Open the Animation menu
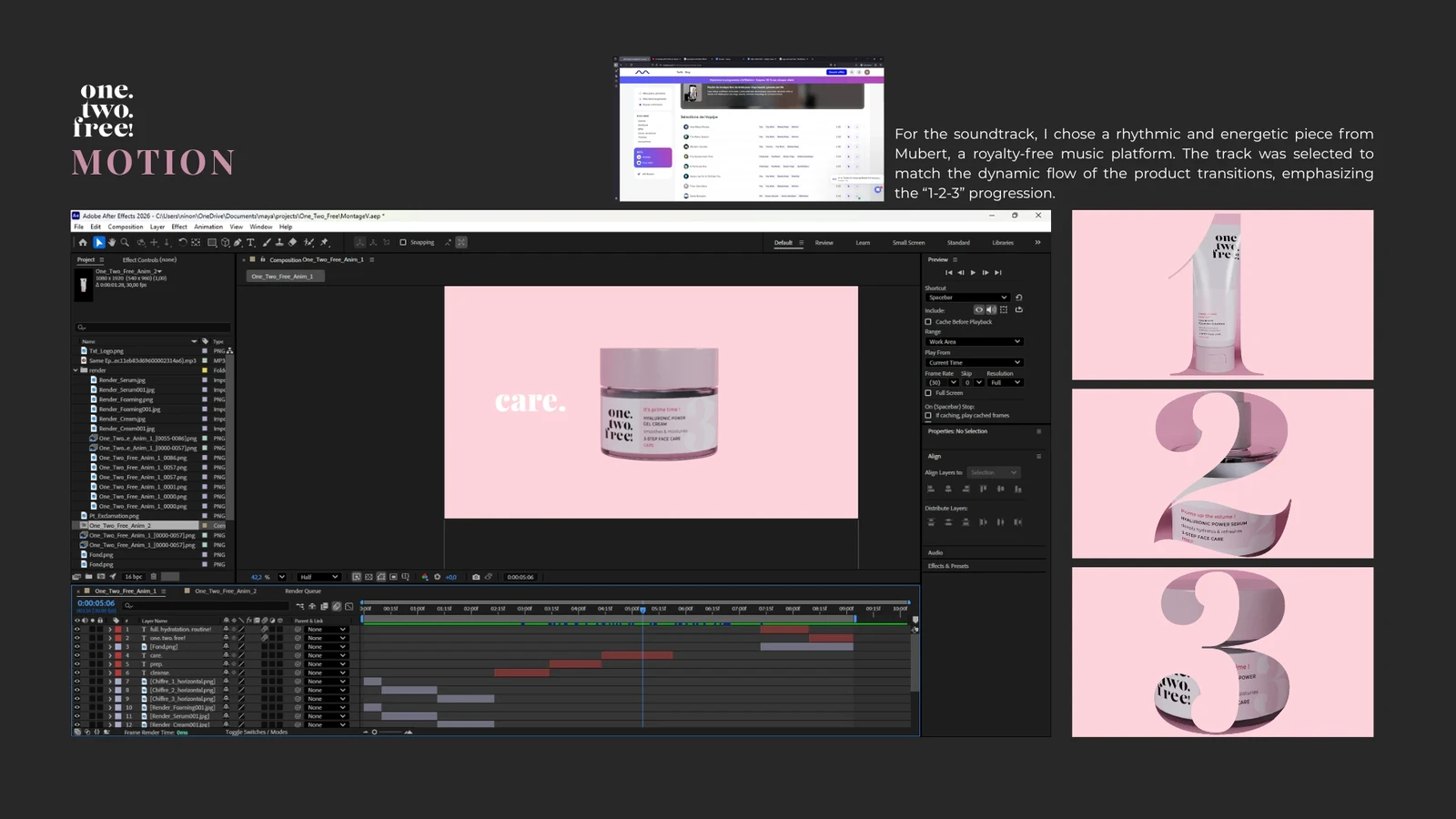The image size is (1456, 819). pos(208,227)
